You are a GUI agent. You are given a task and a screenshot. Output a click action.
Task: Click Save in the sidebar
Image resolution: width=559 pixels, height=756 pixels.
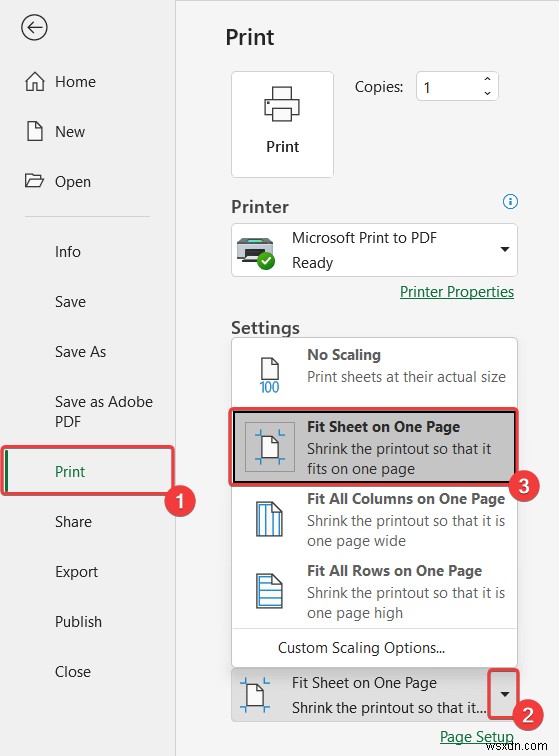(70, 301)
